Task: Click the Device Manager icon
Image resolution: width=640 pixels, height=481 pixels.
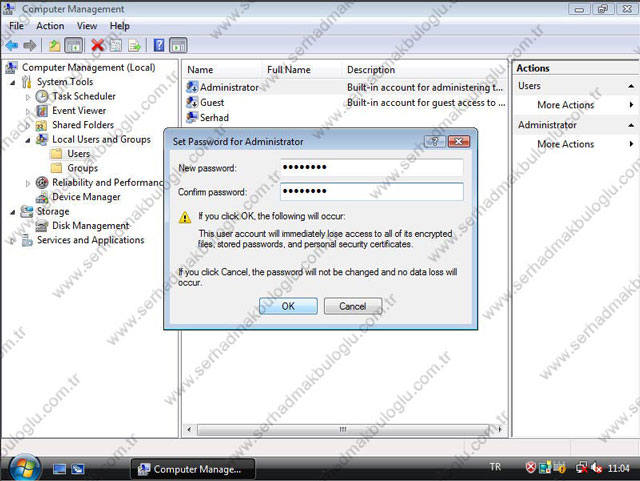Action: click(42, 197)
